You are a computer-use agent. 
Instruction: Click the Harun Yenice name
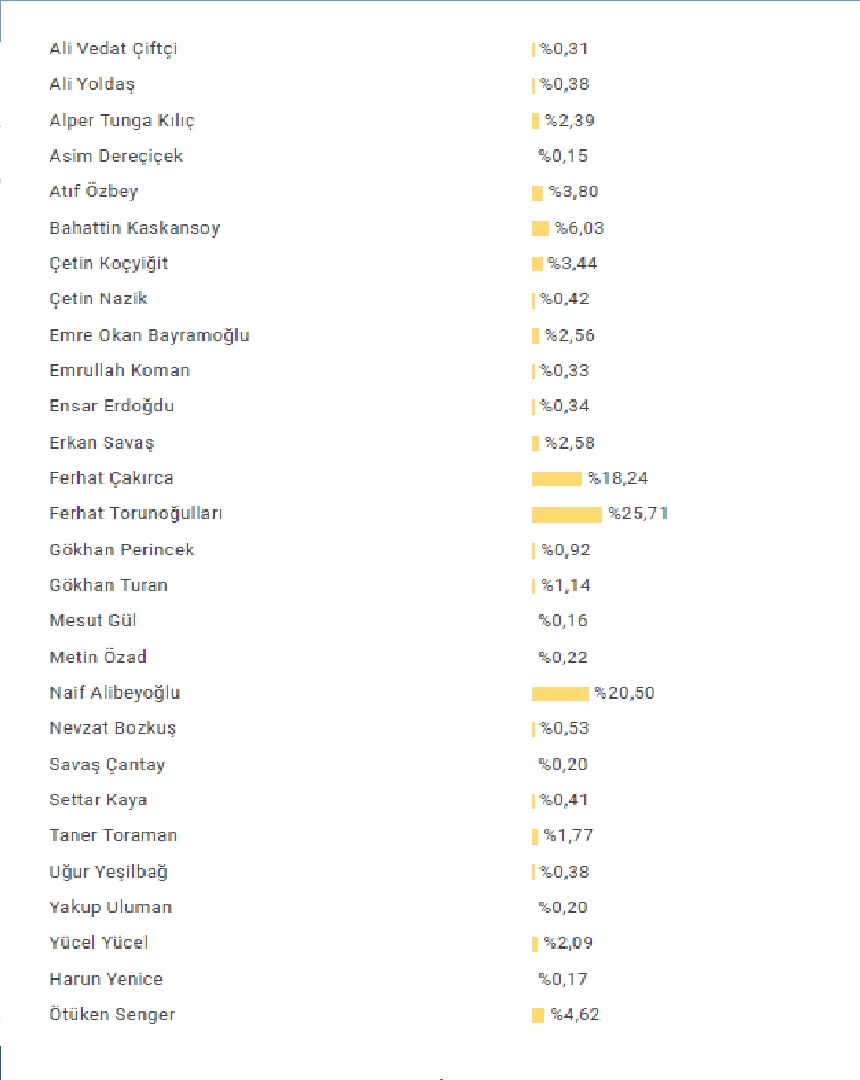(x=106, y=979)
